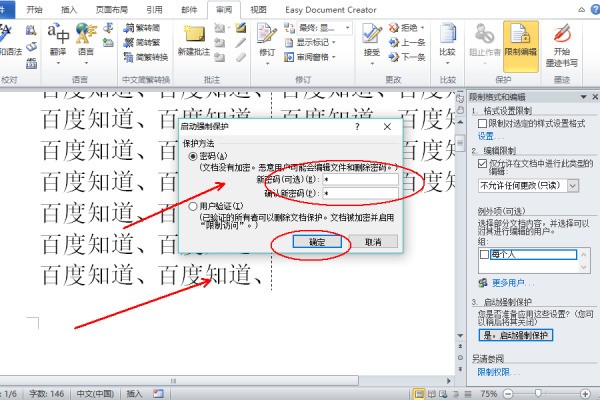Viewport: 600px width, 400px height.
Task: Check the 每个人 (Everyone) checkbox
Action: point(482,255)
